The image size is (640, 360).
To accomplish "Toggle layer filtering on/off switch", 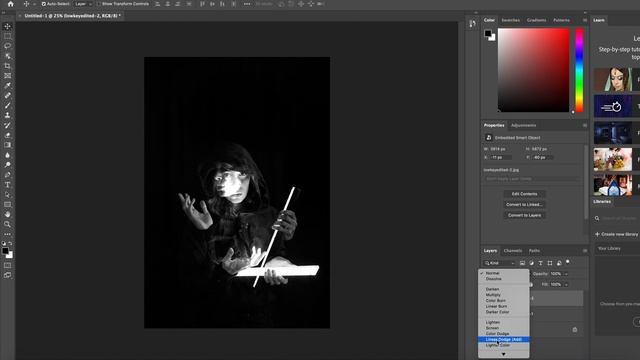I will point(568,262).
